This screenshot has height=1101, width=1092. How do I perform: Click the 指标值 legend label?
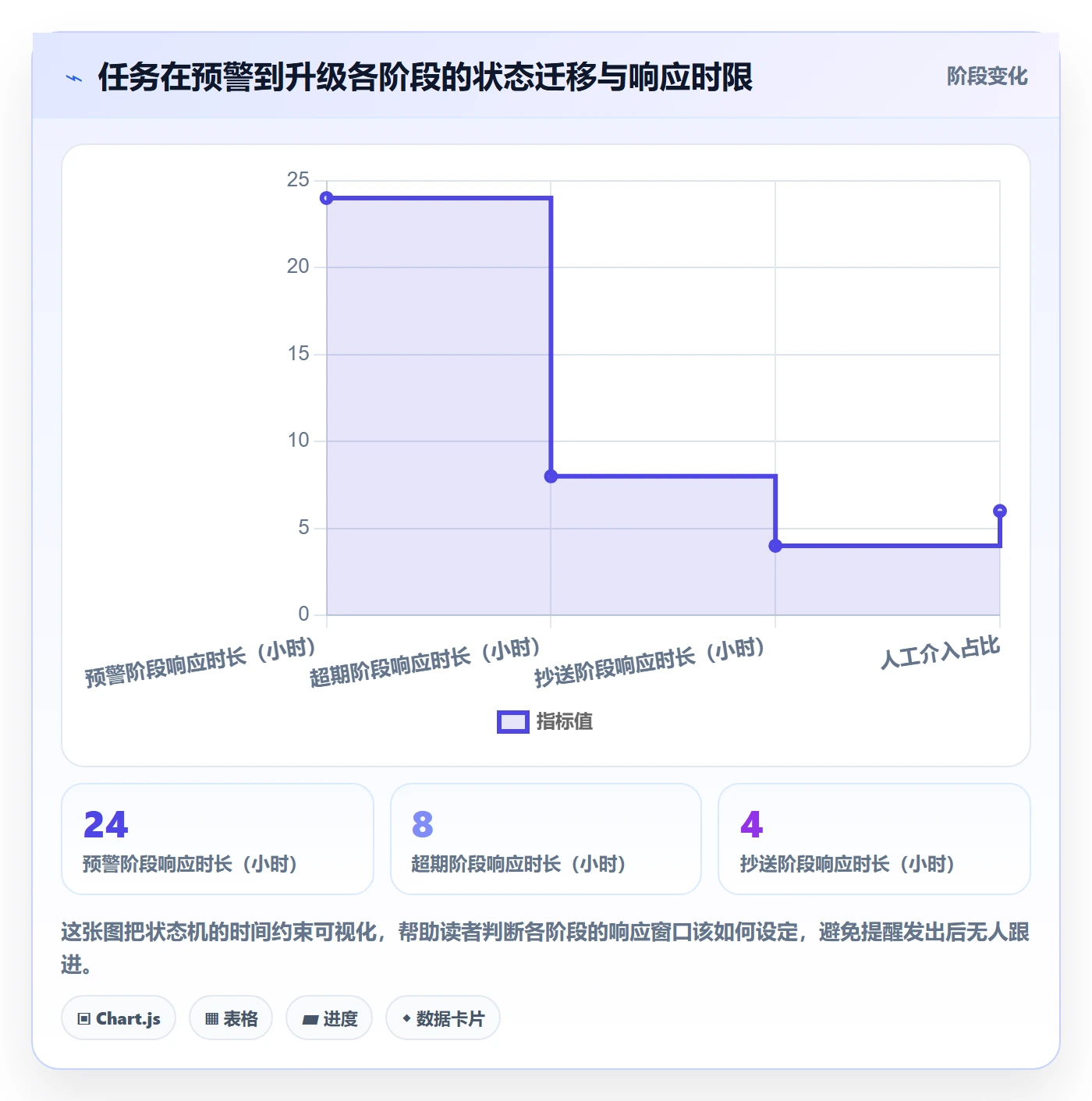click(x=565, y=722)
